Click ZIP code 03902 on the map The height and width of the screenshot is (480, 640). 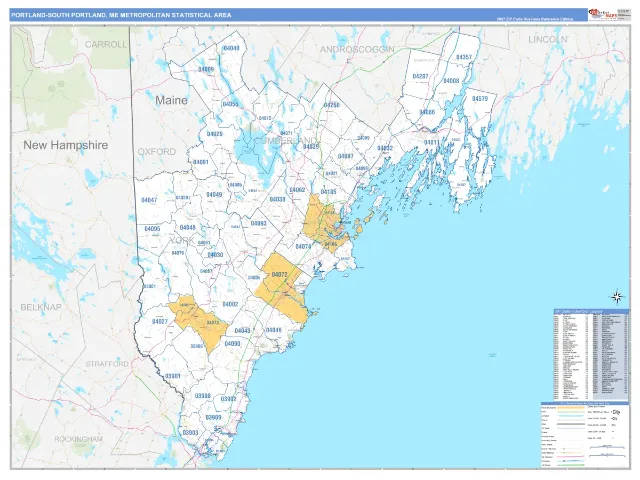tap(228, 399)
